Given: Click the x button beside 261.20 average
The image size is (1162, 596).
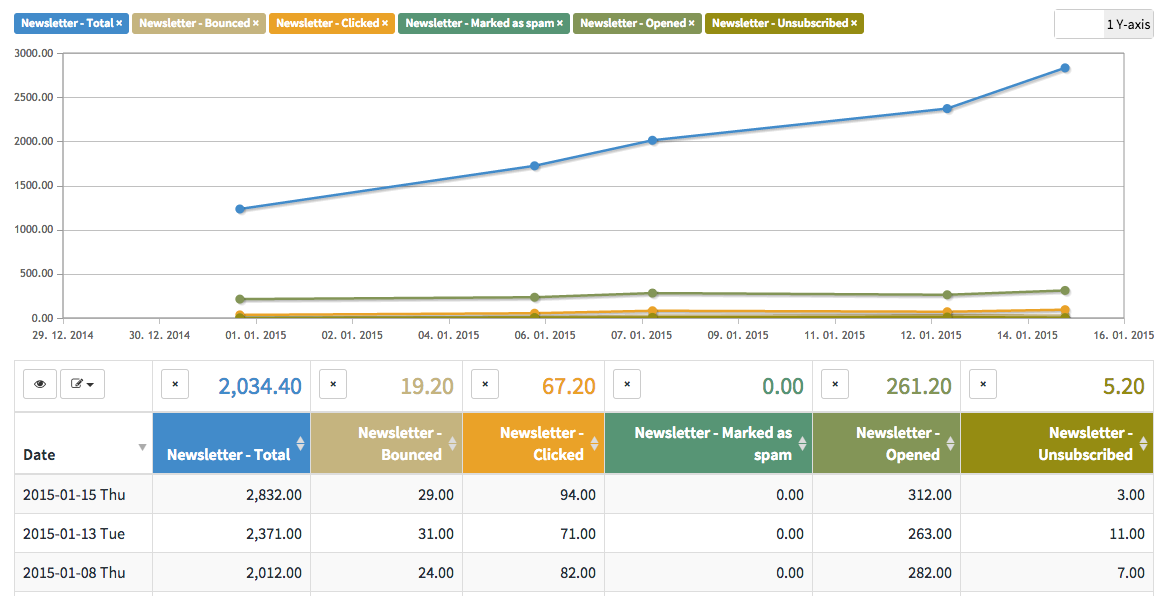Looking at the screenshot, I should pos(835,384).
